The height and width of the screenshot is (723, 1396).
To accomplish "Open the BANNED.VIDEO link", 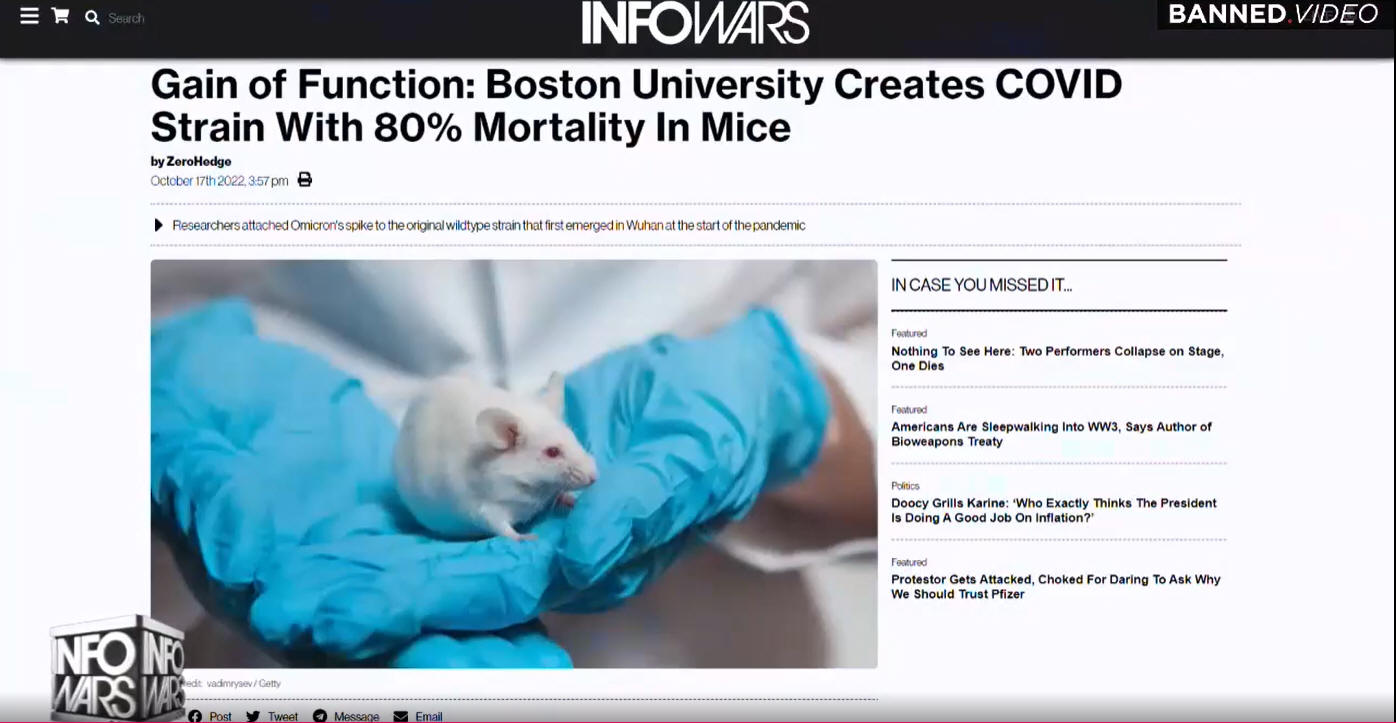I will (1274, 15).
